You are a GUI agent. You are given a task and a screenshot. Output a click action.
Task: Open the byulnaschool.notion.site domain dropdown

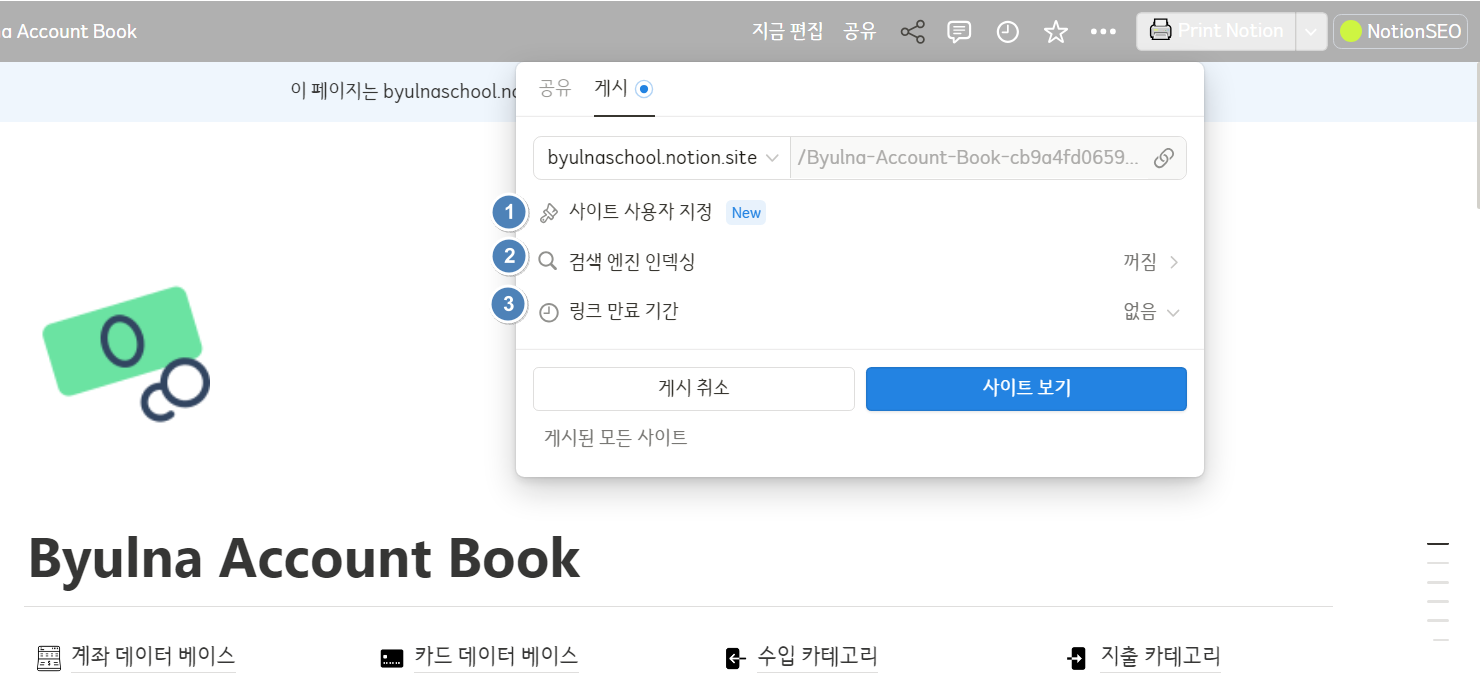660,157
